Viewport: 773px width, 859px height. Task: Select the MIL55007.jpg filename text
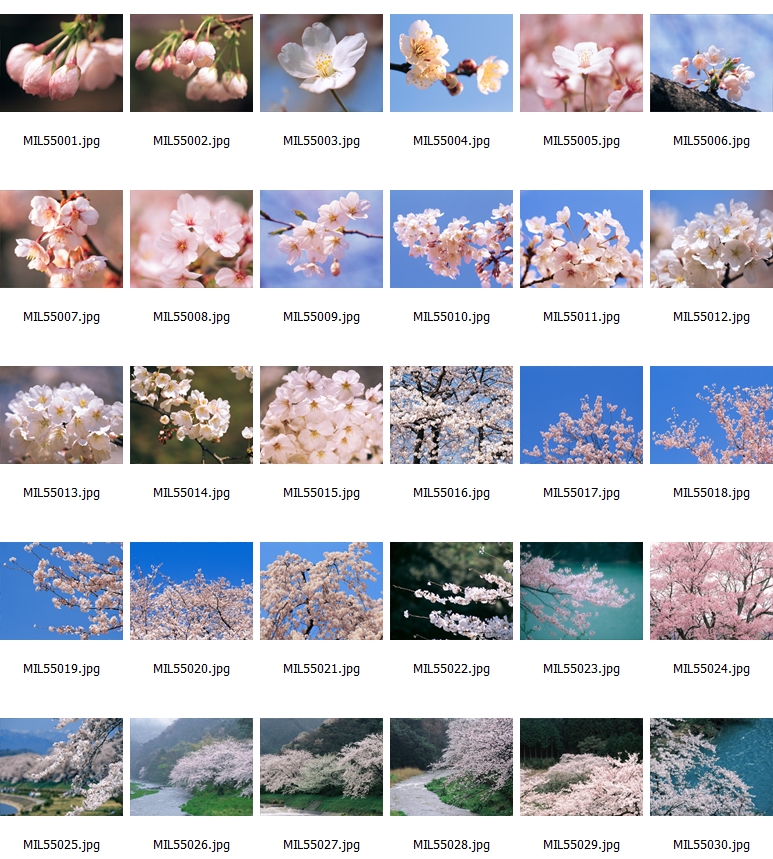[x=61, y=317]
